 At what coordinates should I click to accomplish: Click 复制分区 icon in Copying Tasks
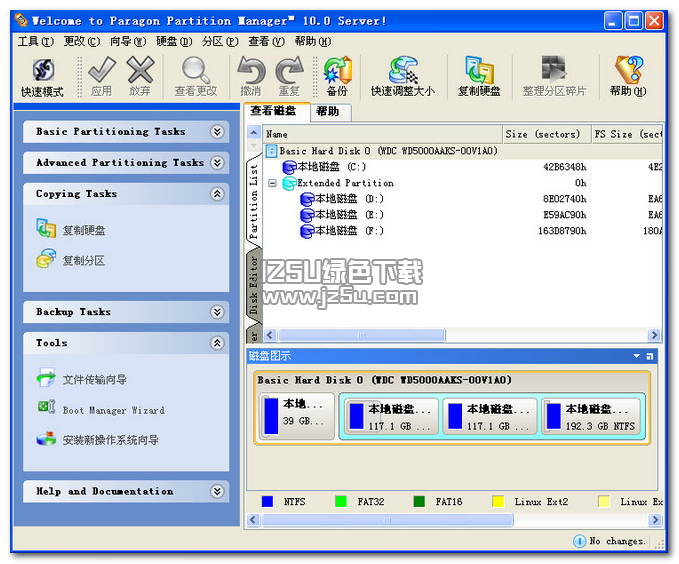(46, 259)
